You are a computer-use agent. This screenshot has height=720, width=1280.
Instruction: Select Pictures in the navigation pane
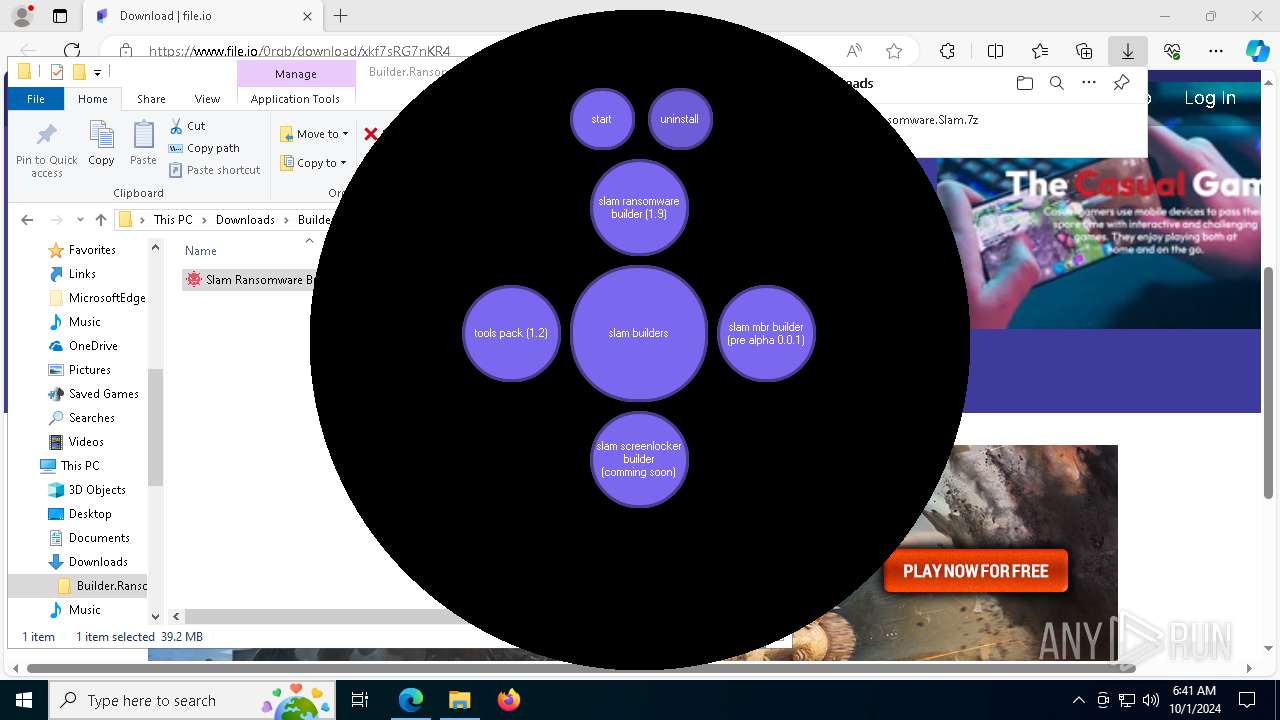[90, 370]
